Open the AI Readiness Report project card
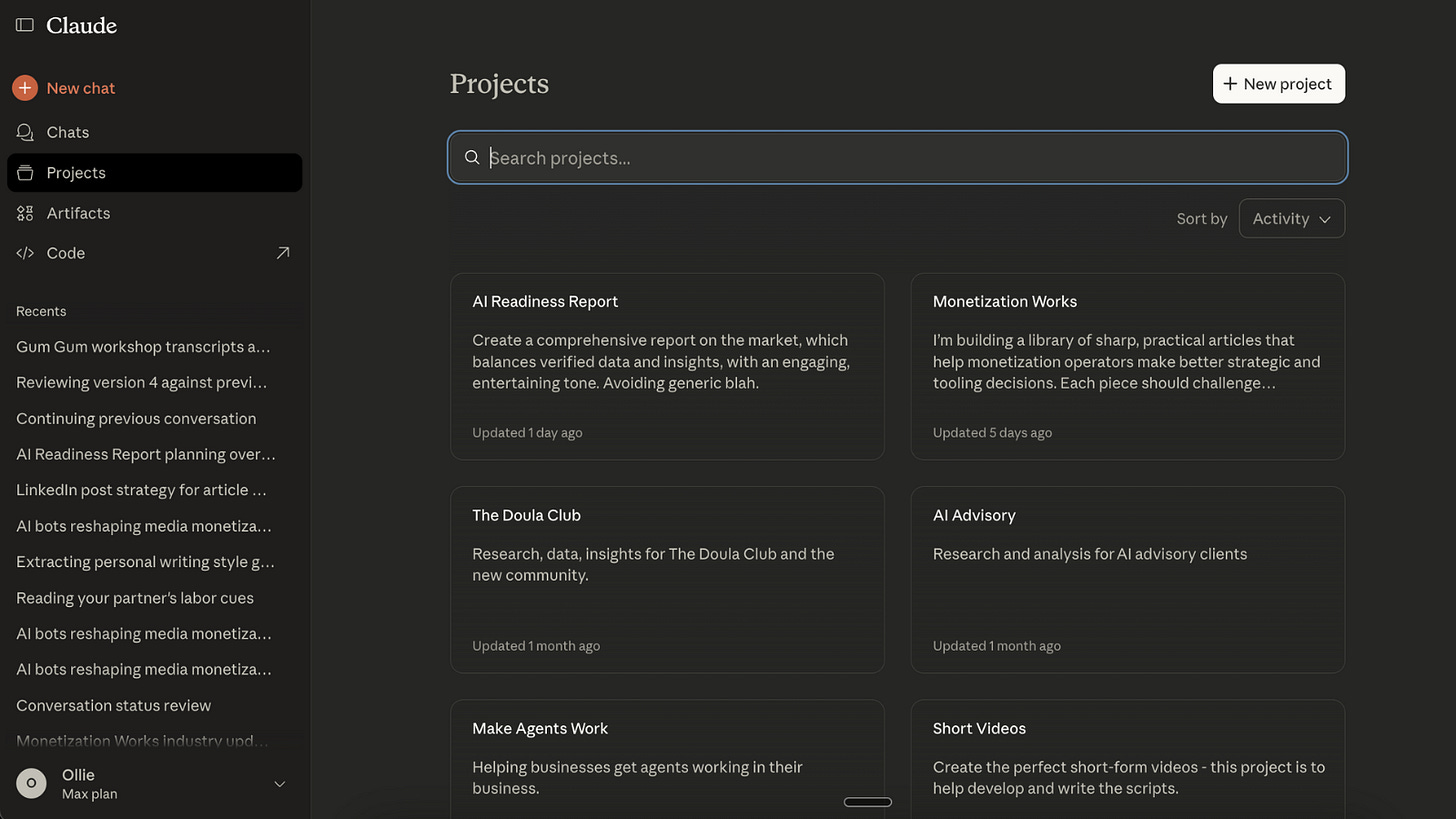Image resolution: width=1456 pixels, height=819 pixels. 667,366
